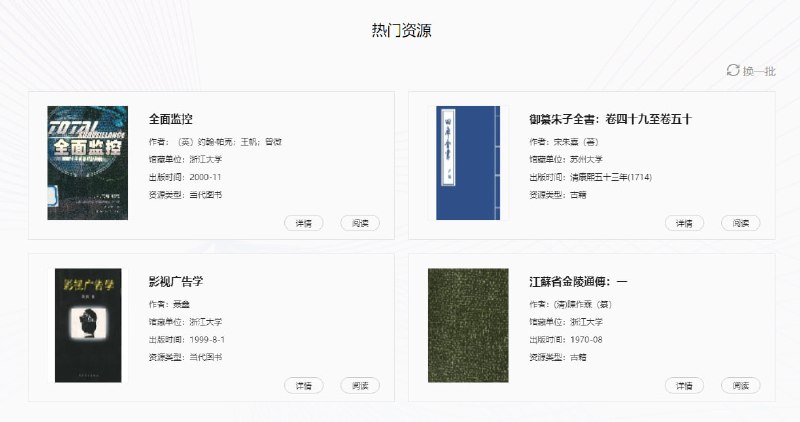Open the 影视广告学 title link
Screen dimensions: 800x422
tap(176, 281)
